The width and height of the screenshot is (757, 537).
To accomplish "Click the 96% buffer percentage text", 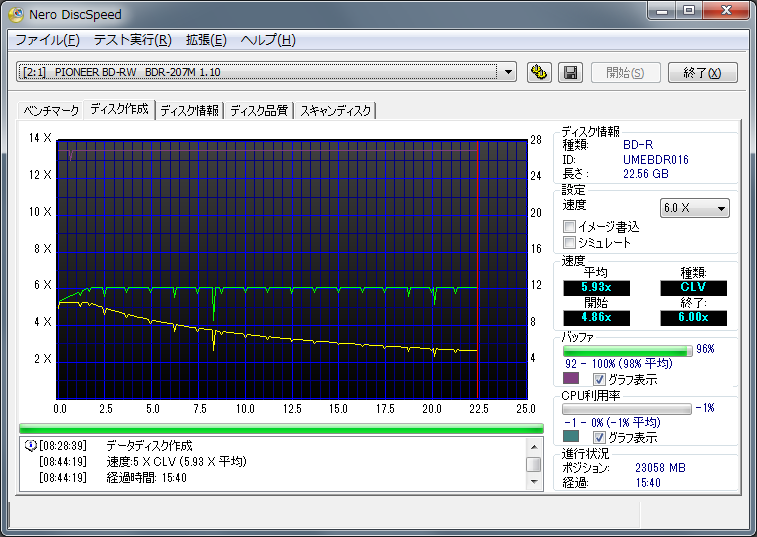I will (705, 349).
